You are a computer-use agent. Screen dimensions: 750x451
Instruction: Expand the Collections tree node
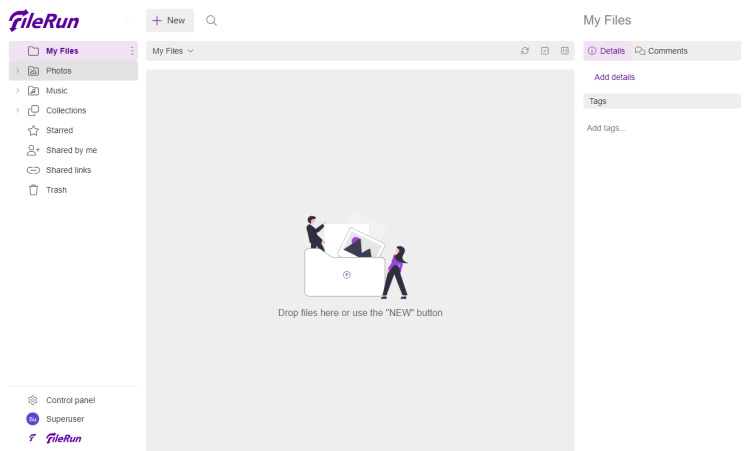17,111
